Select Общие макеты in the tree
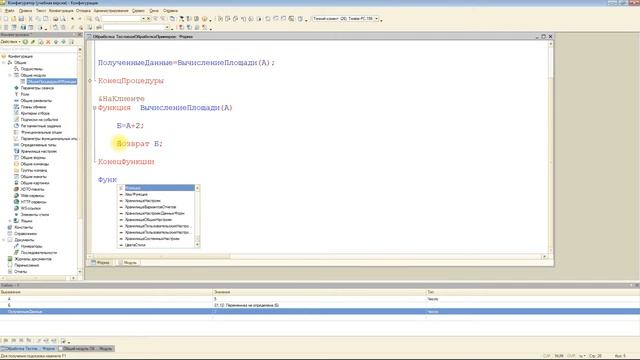This screenshot has width=640, height=360. click(x=33, y=177)
